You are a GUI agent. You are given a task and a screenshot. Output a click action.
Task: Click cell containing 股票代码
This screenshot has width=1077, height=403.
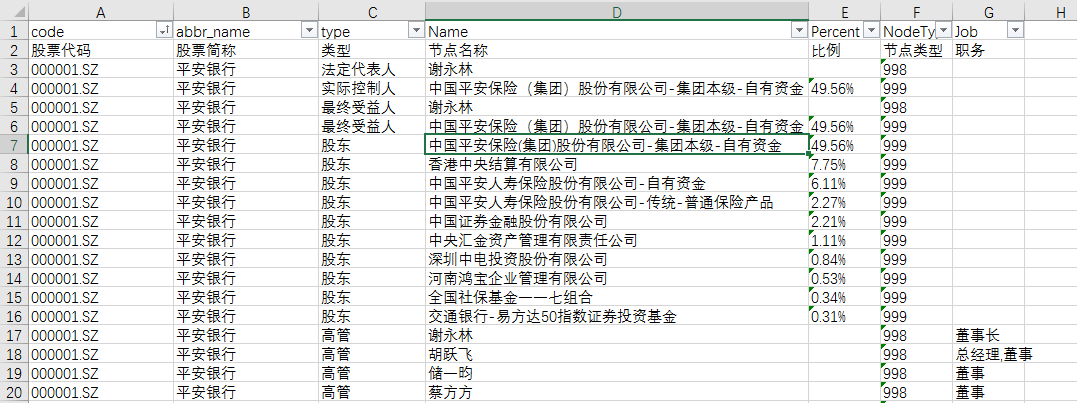pyautogui.click(x=101, y=50)
